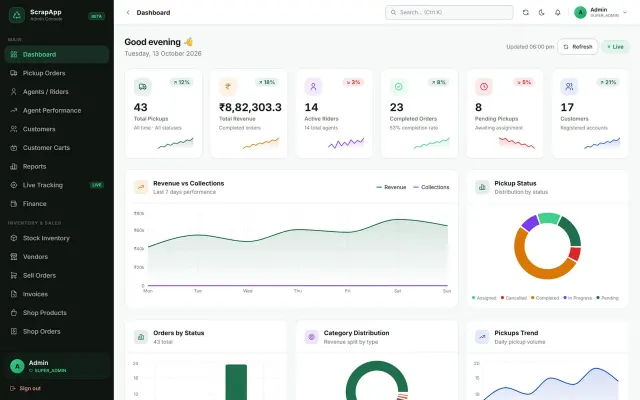Click the Category Distribution panel icon
Viewport: 640px width, 400px height.
click(311, 337)
